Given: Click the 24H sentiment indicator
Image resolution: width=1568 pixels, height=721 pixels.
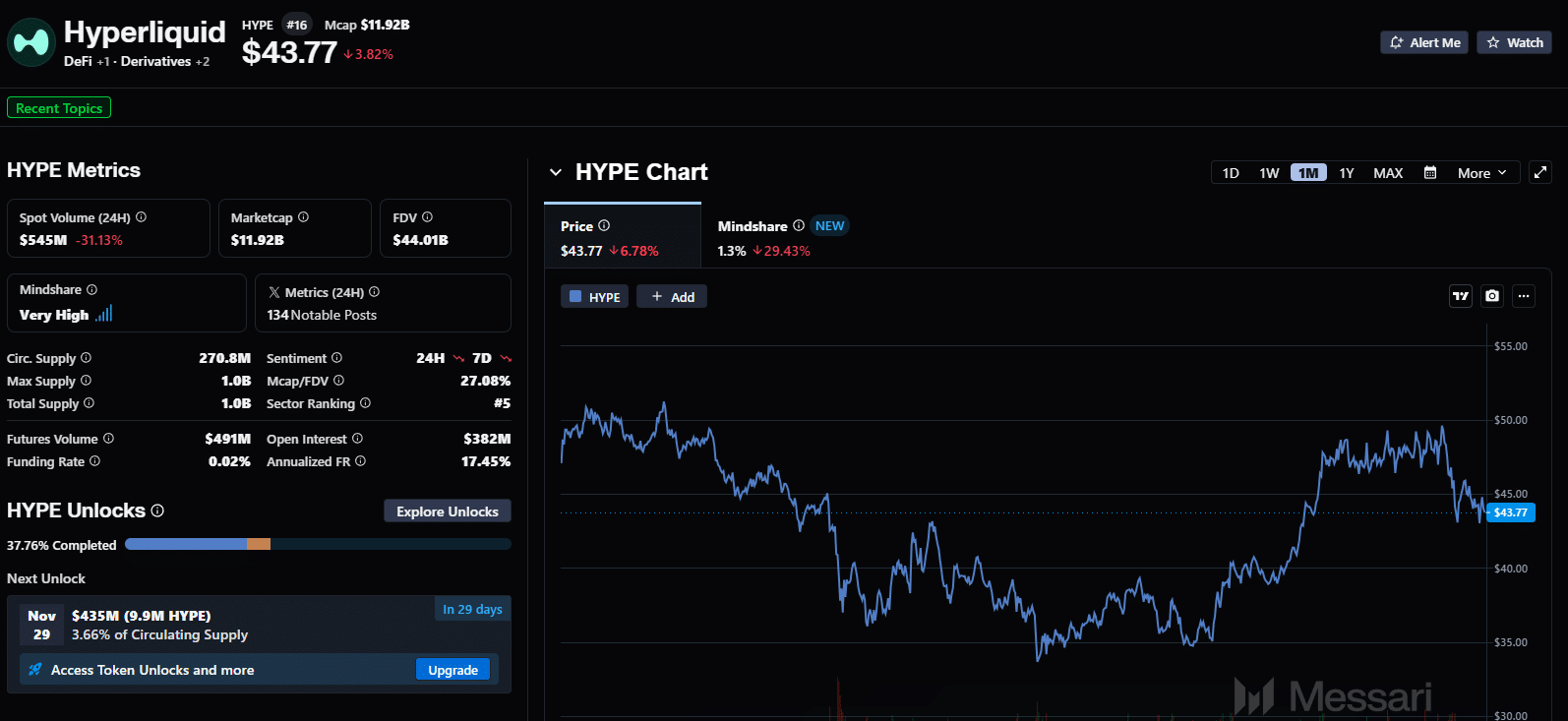Looking at the screenshot, I should click(440, 358).
